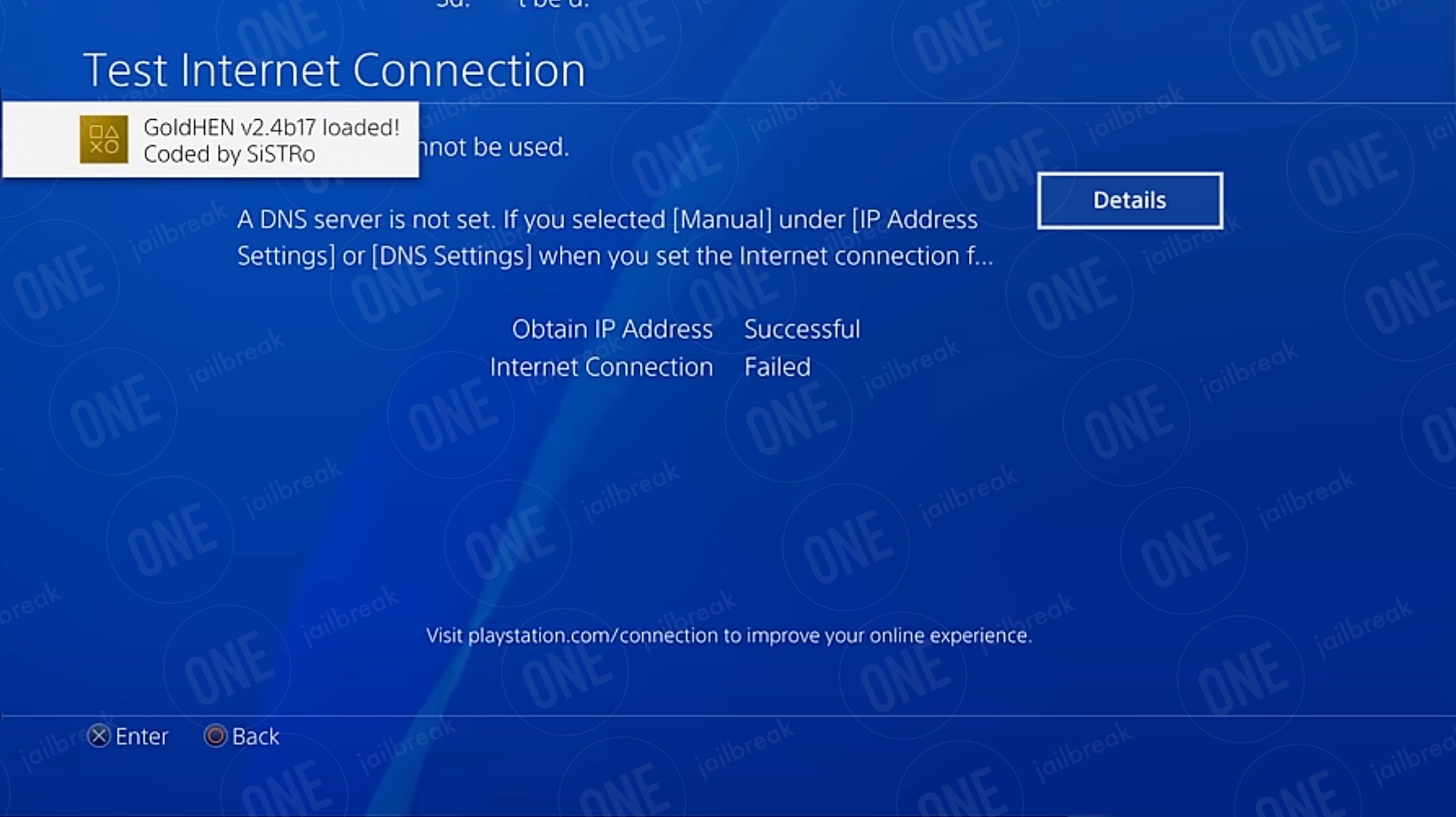Click the Enter label in footer
1456x817 pixels.
pyautogui.click(x=142, y=736)
